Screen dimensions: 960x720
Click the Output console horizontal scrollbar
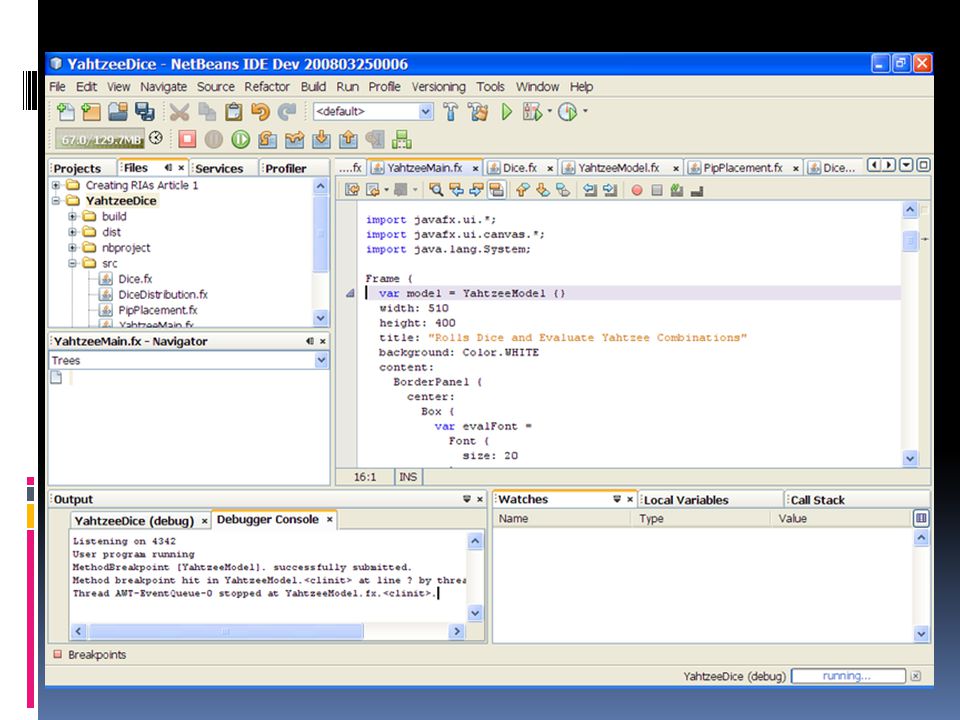(x=268, y=631)
